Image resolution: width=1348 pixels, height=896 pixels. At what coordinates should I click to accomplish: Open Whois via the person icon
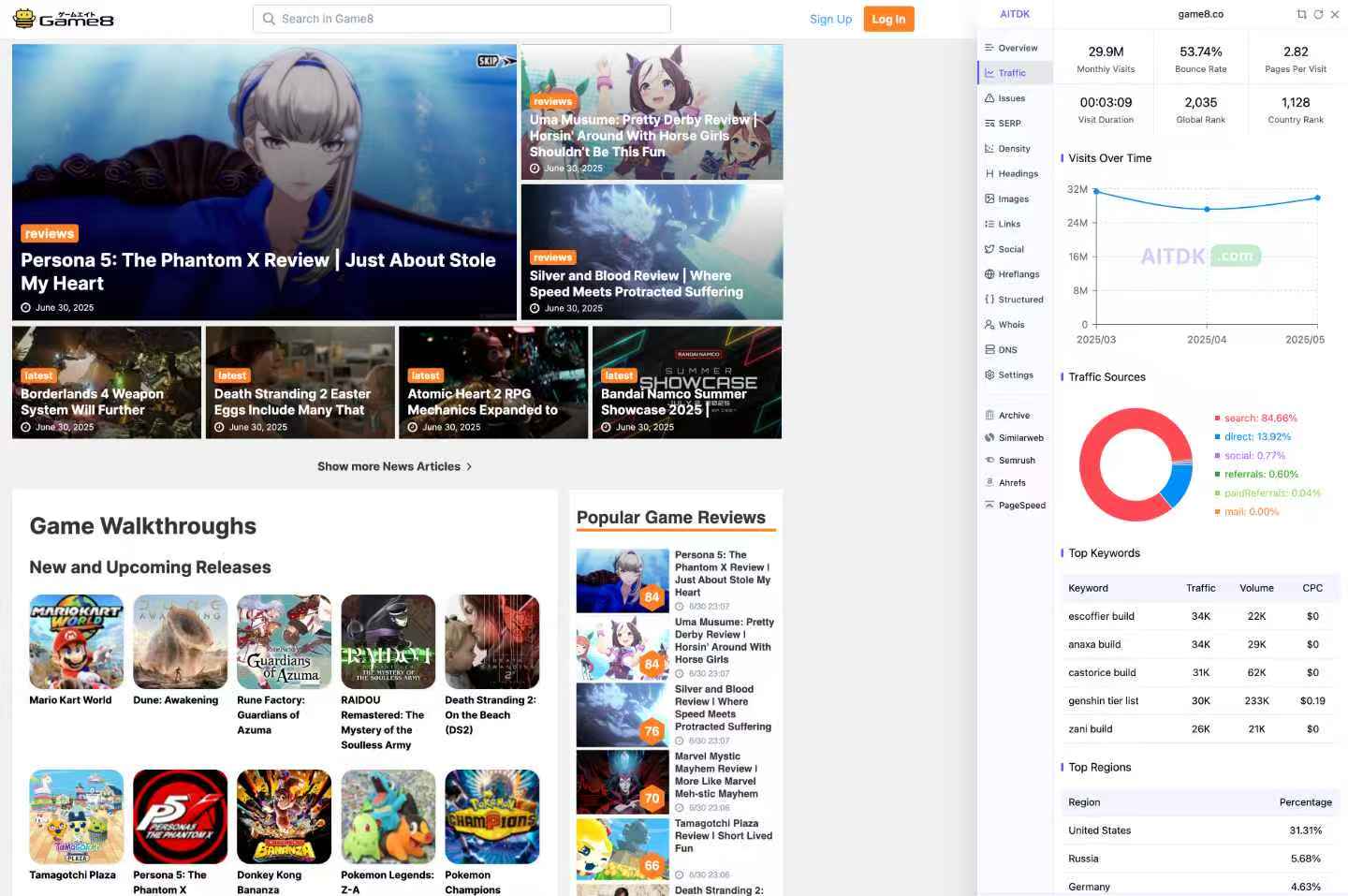point(989,325)
